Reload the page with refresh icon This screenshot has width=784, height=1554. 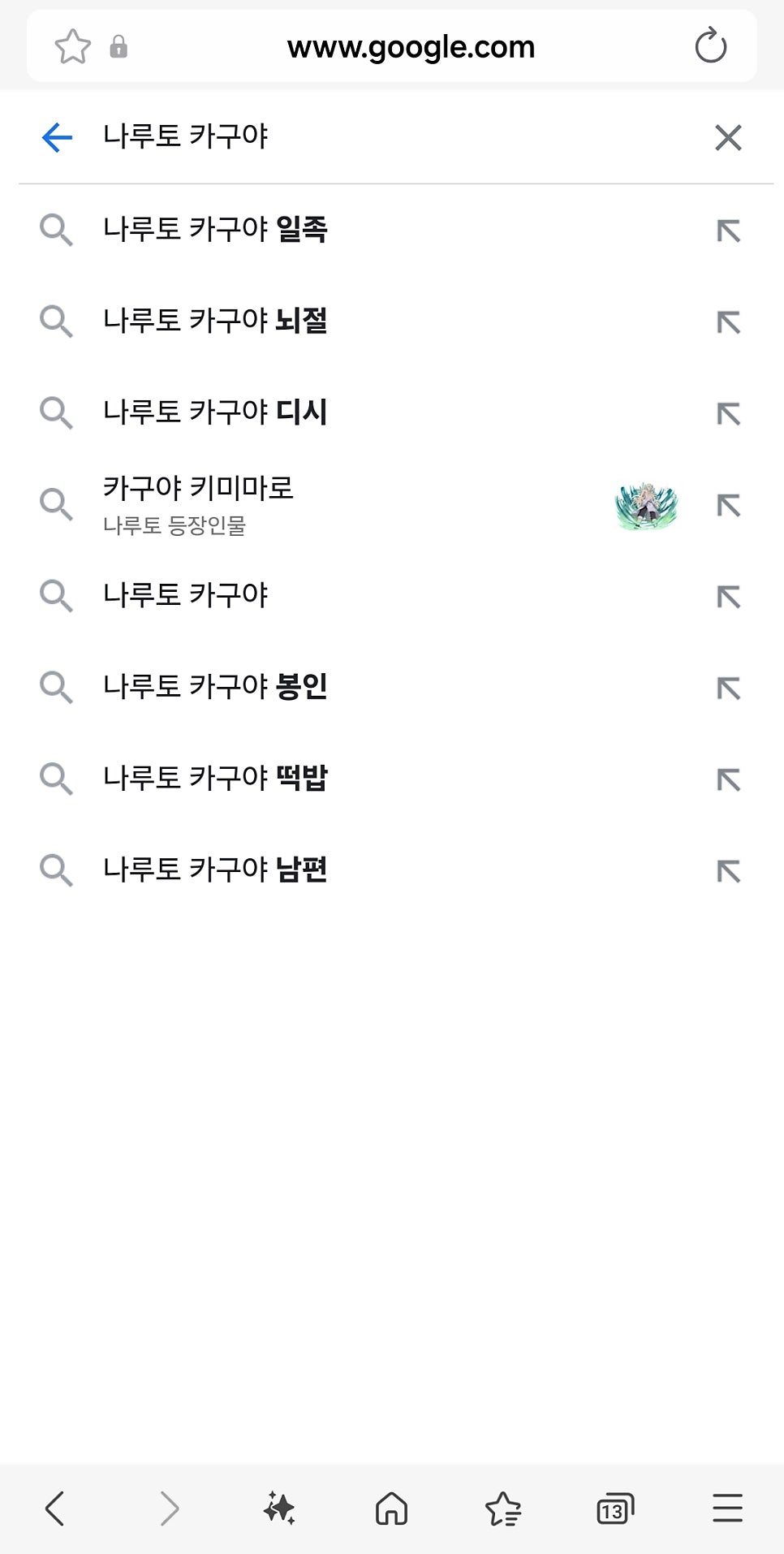click(x=710, y=46)
